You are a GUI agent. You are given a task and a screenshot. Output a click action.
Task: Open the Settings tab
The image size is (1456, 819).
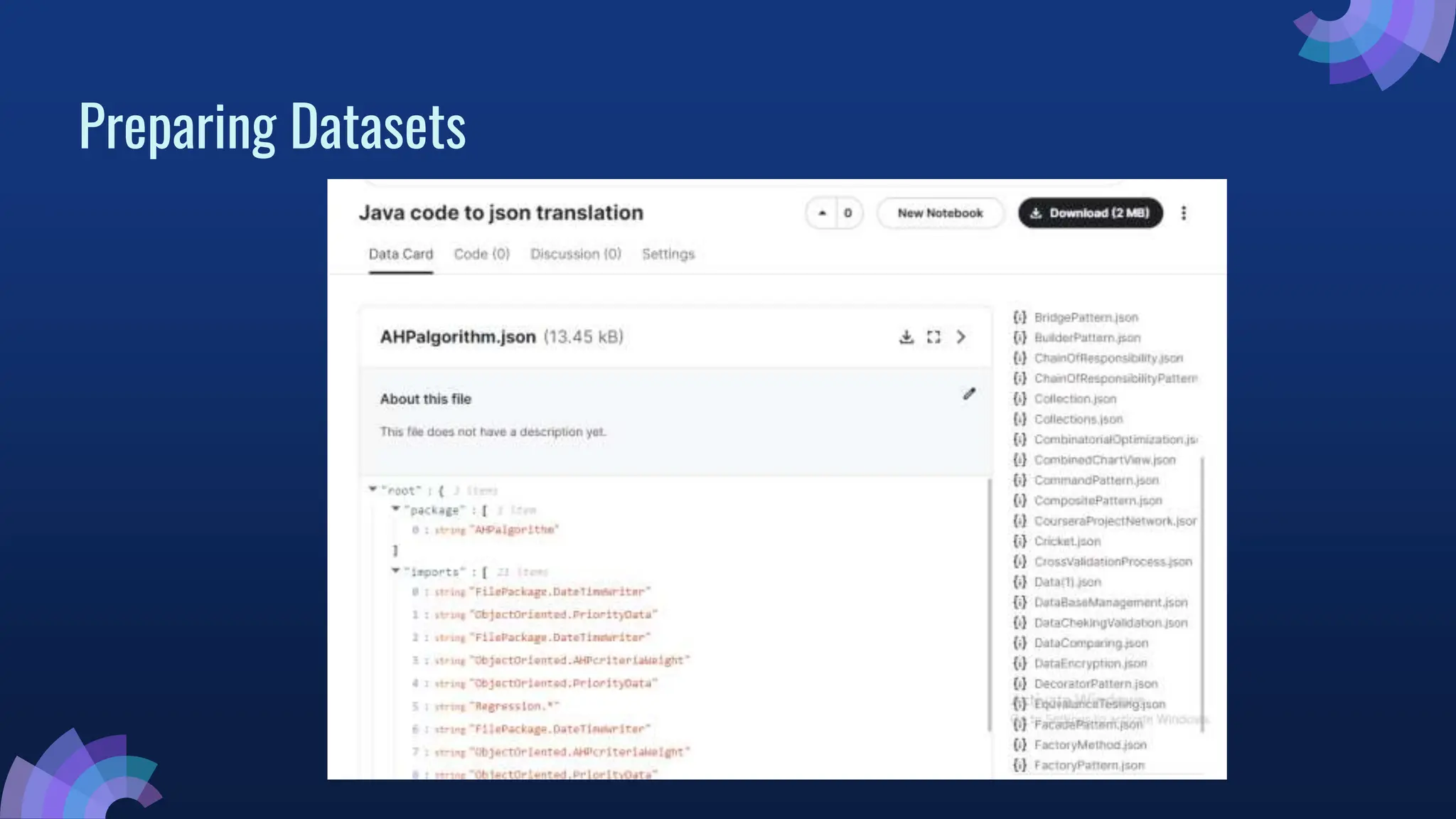(668, 255)
